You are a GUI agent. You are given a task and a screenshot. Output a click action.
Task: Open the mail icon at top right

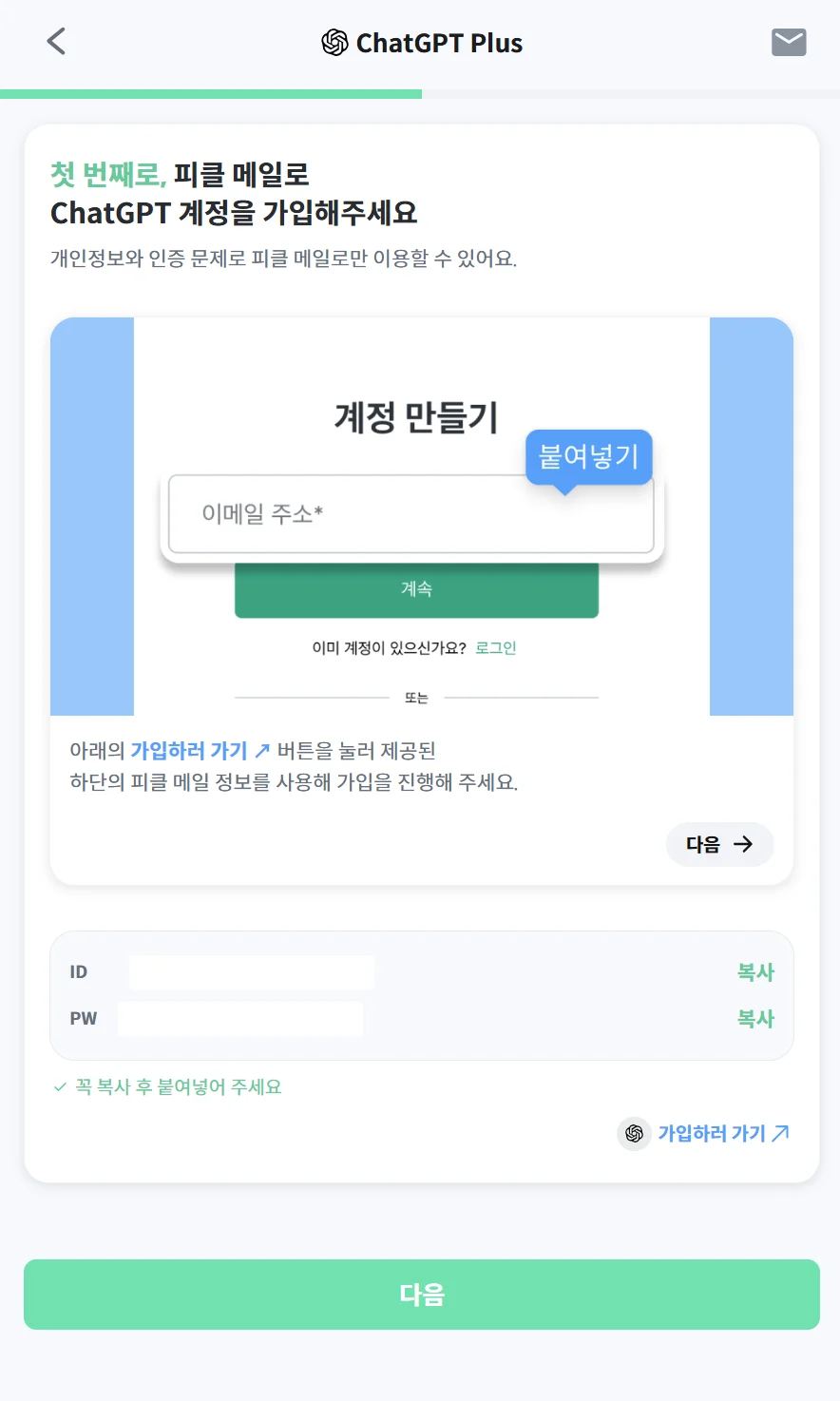pyautogui.click(x=788, y=42)
